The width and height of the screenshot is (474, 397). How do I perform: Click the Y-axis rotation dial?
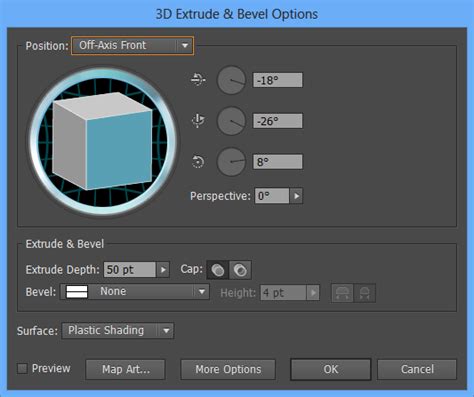[x=231, y=121]
